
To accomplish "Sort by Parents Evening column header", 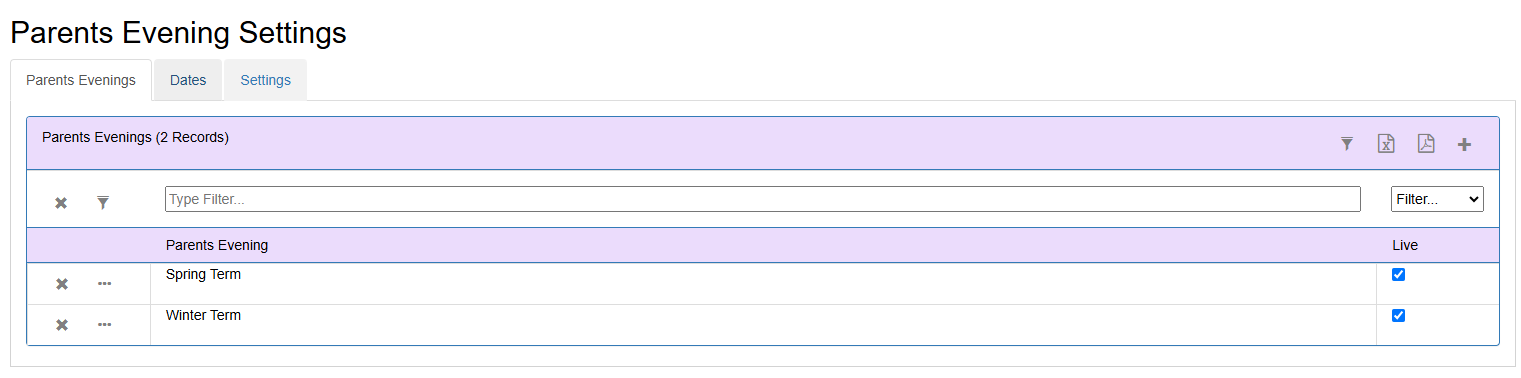I will pyautogui.click(x=217, y=245).
